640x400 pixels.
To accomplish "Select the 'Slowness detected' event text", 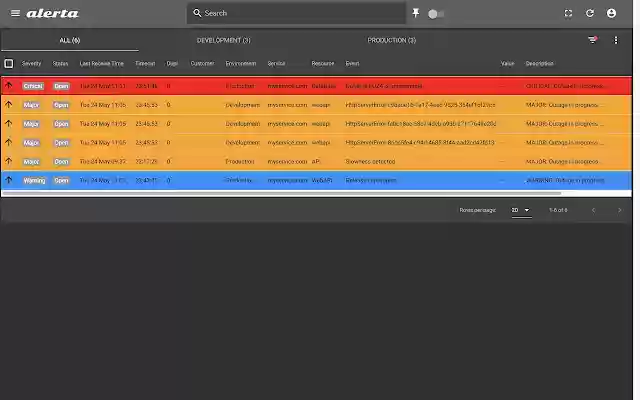I will [370, 162].
